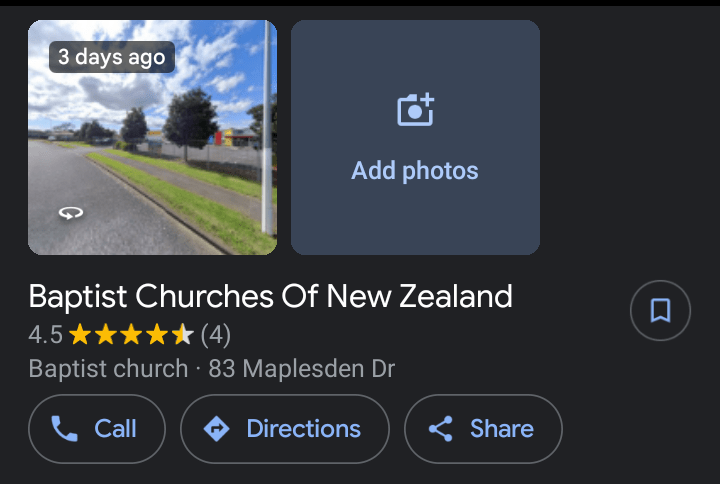Click the phone icon in Call button

pos(65,429)
